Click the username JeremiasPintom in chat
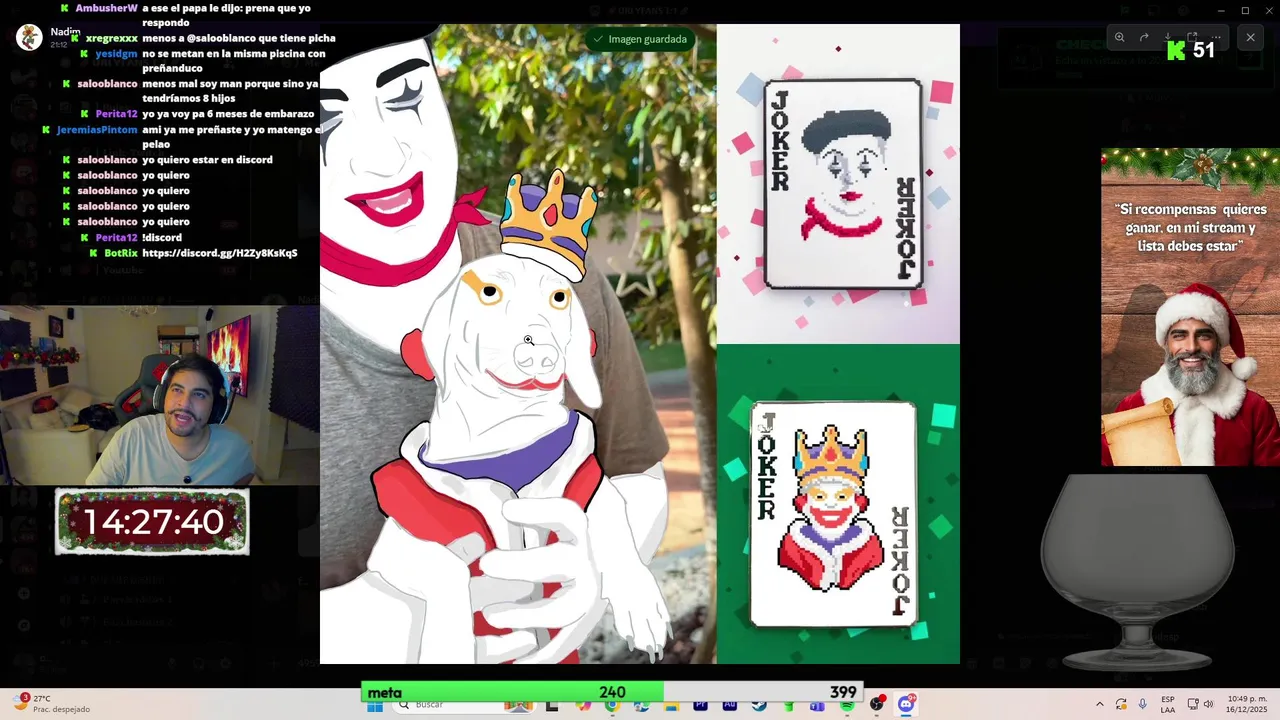Viewport: 1280px width, 720px height. tap(97, 130)
